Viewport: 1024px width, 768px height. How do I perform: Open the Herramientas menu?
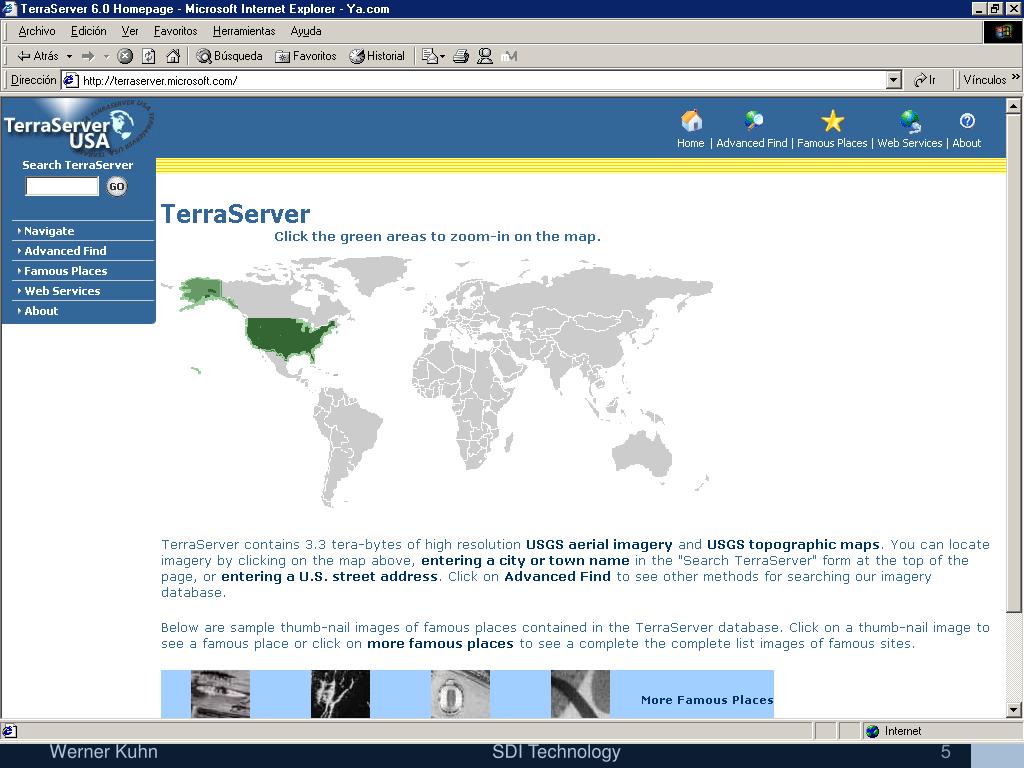tap(244, 31)
